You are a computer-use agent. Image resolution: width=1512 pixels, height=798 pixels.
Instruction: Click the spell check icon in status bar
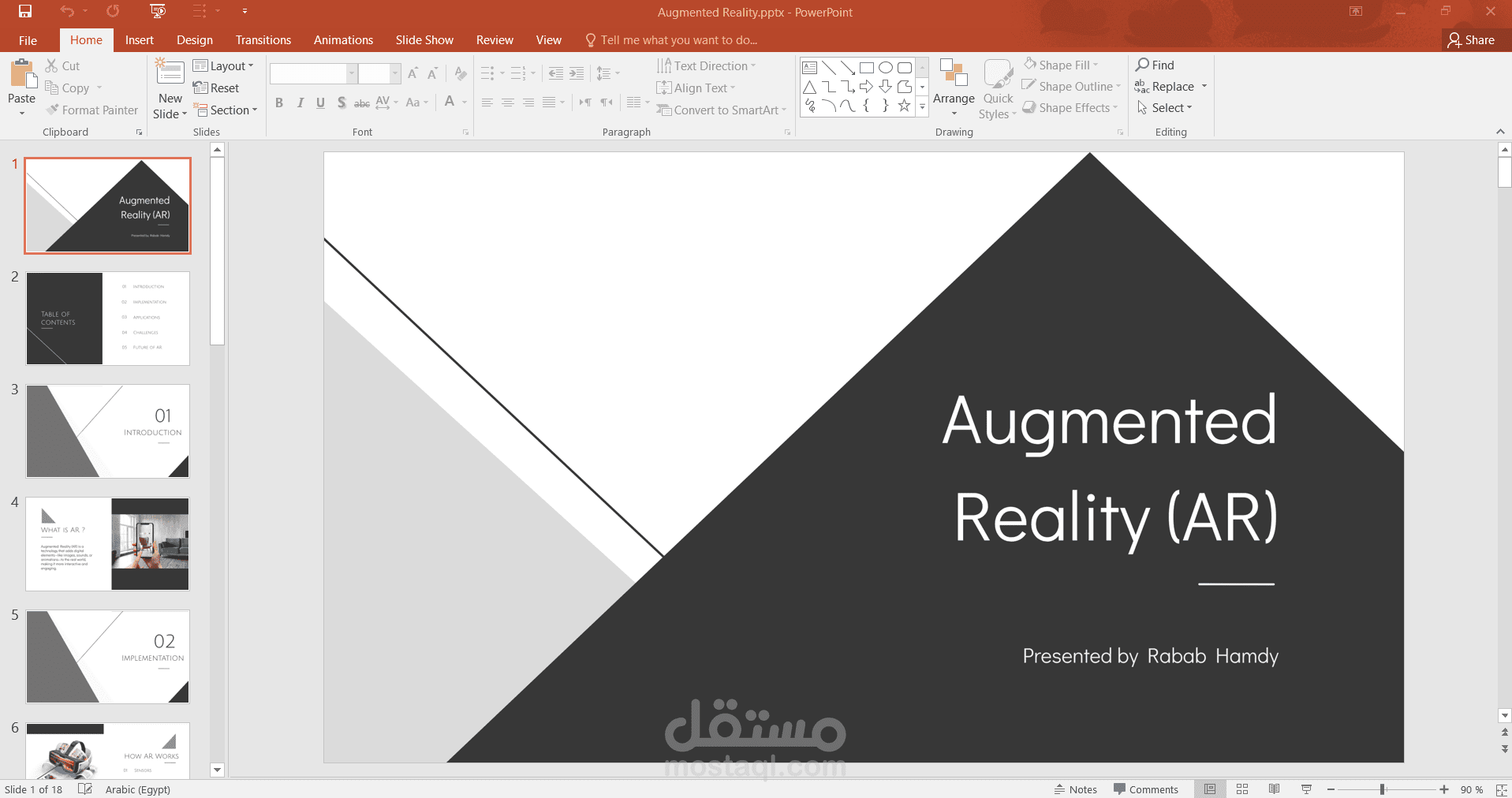[85, 789]
